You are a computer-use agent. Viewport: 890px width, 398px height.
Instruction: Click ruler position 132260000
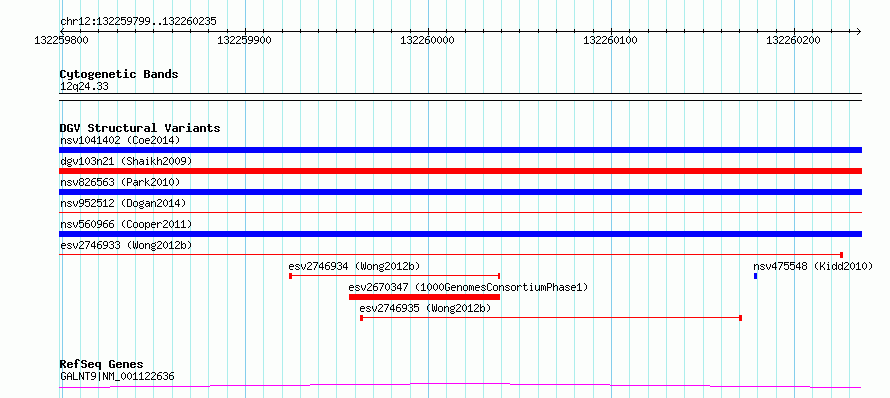[x=427, y=41]
